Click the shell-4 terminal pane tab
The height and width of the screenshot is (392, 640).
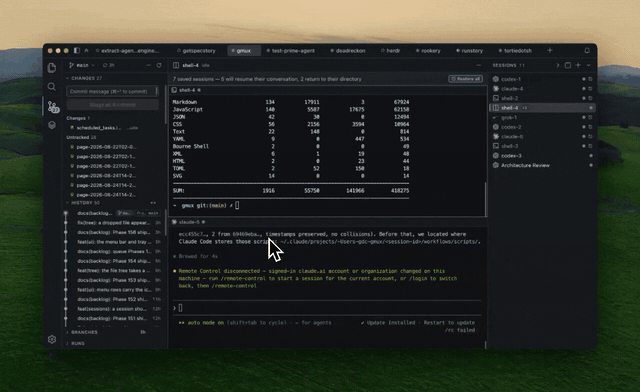(x=186, y=90)
